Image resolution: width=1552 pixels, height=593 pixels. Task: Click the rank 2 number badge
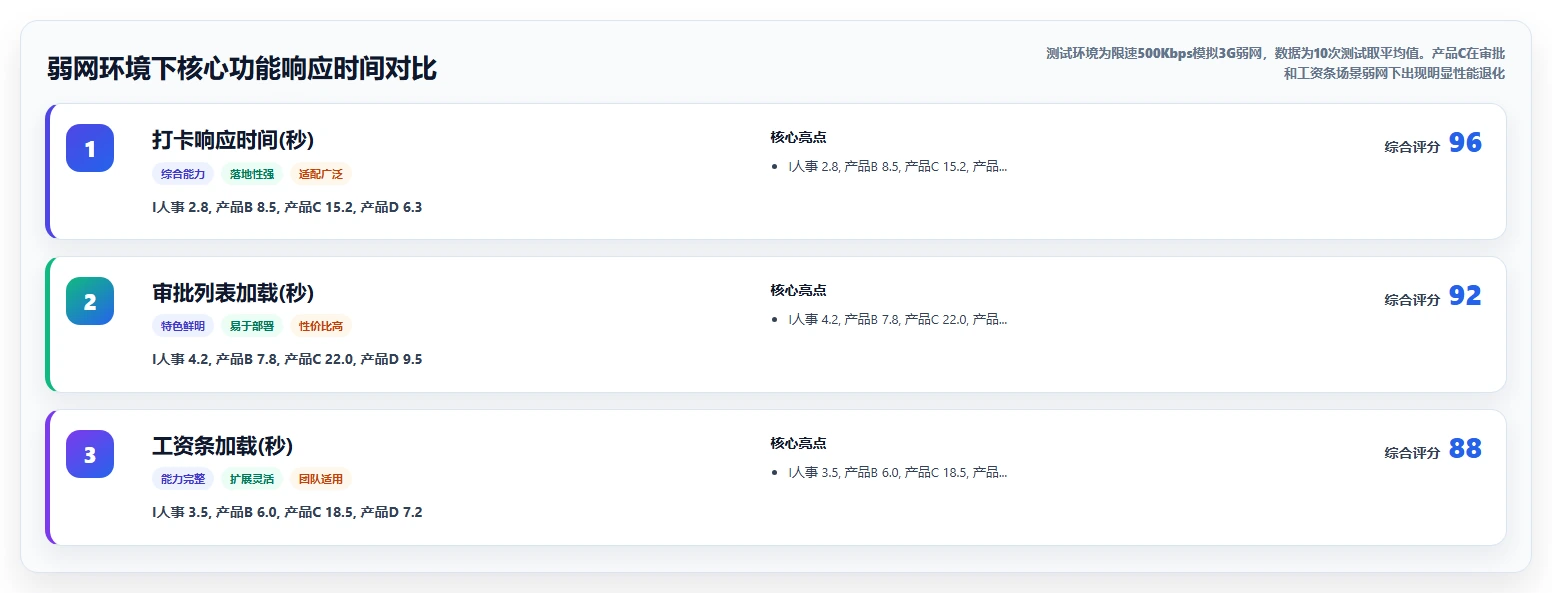click(x=90, y=301)
